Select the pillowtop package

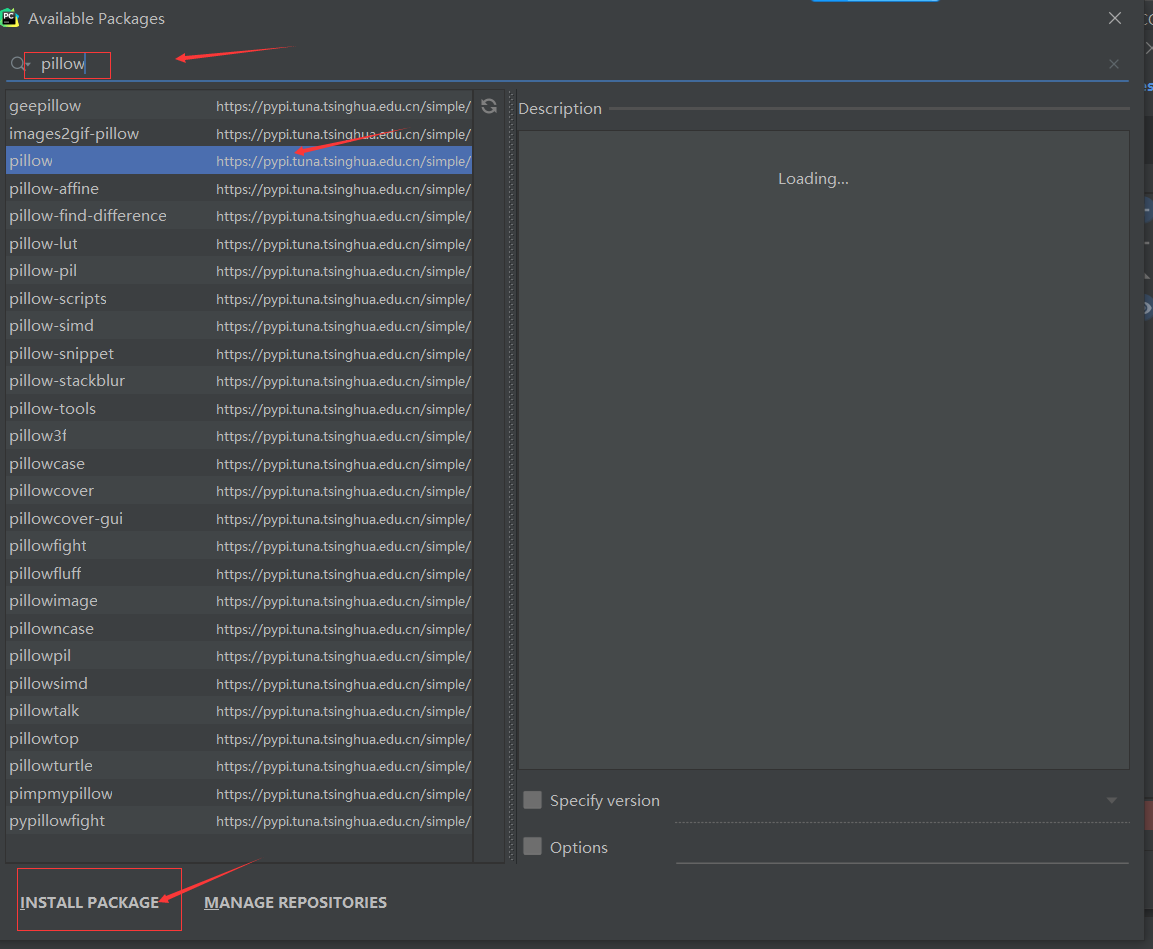coord(239,739)
